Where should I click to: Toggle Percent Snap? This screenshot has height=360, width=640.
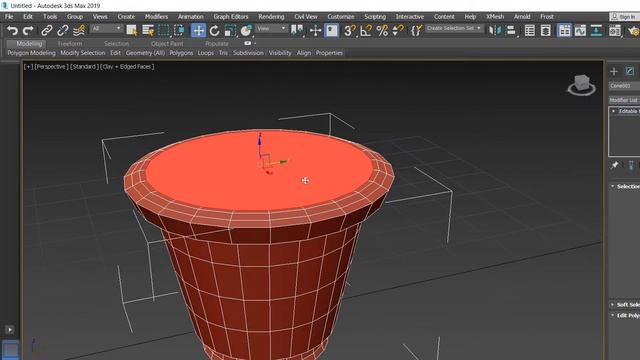[382, 31]
